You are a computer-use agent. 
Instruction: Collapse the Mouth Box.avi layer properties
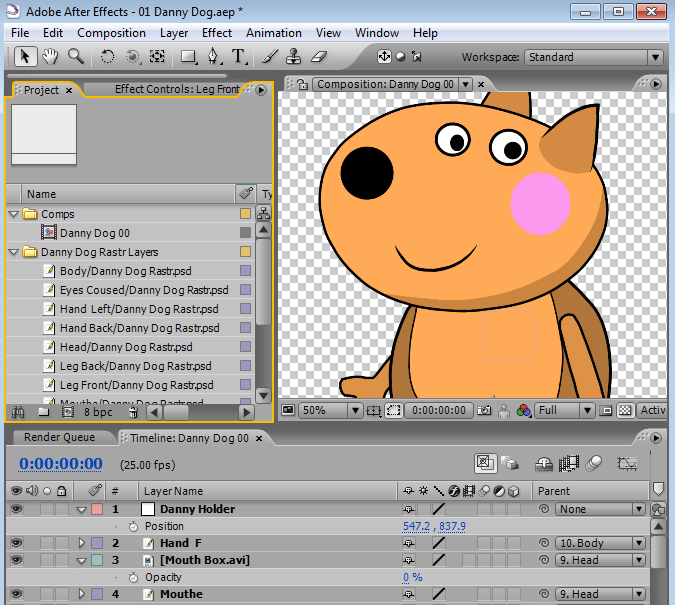coord(81,560)
